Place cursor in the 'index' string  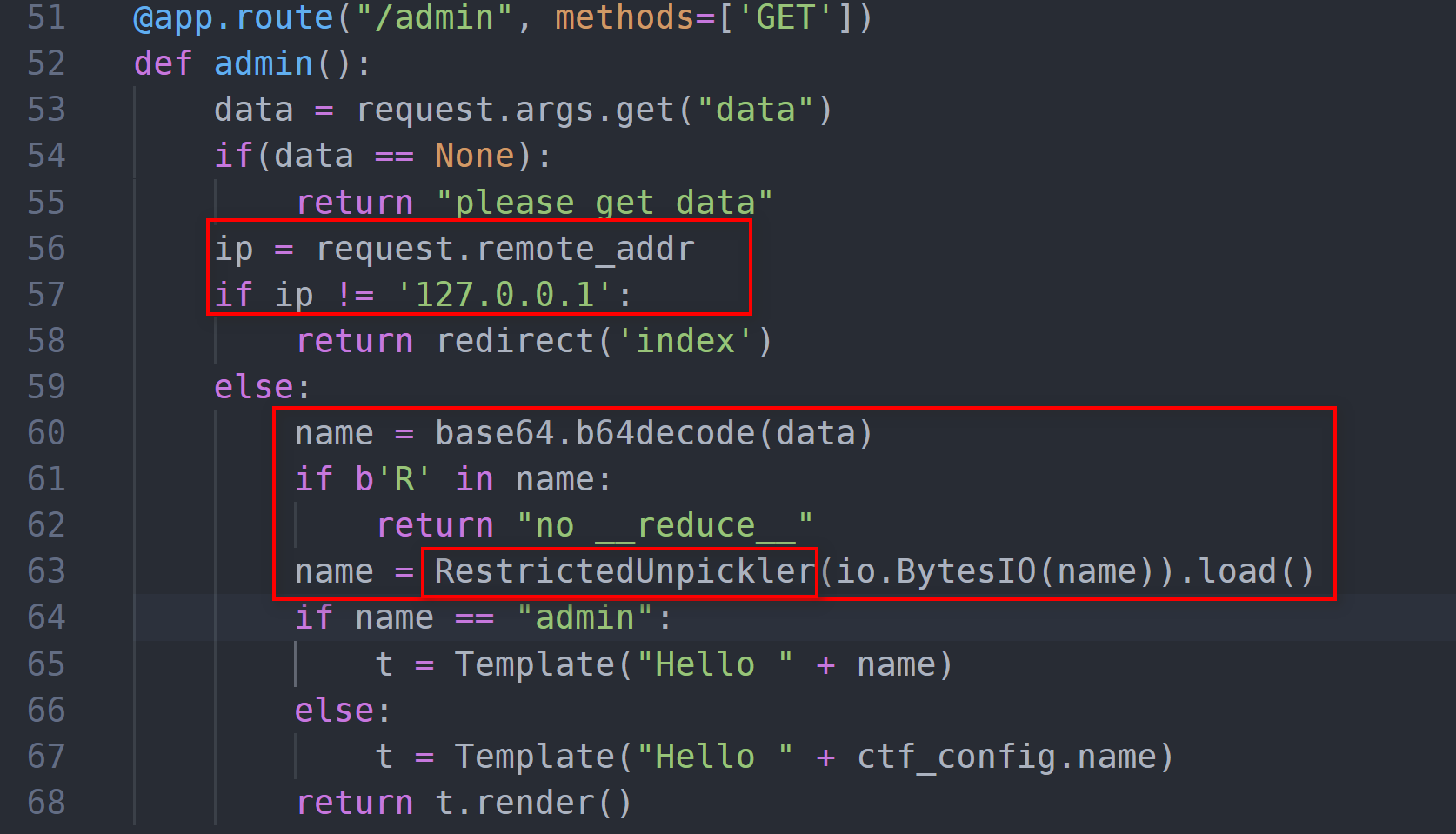pos(685,341)
